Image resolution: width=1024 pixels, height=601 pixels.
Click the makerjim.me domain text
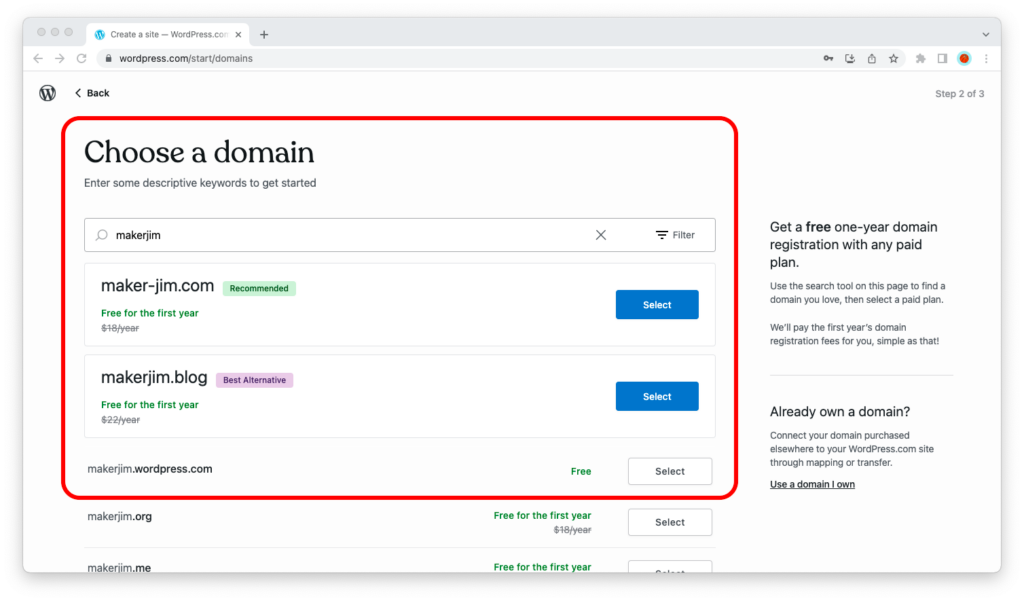click(x=119, y=568)
